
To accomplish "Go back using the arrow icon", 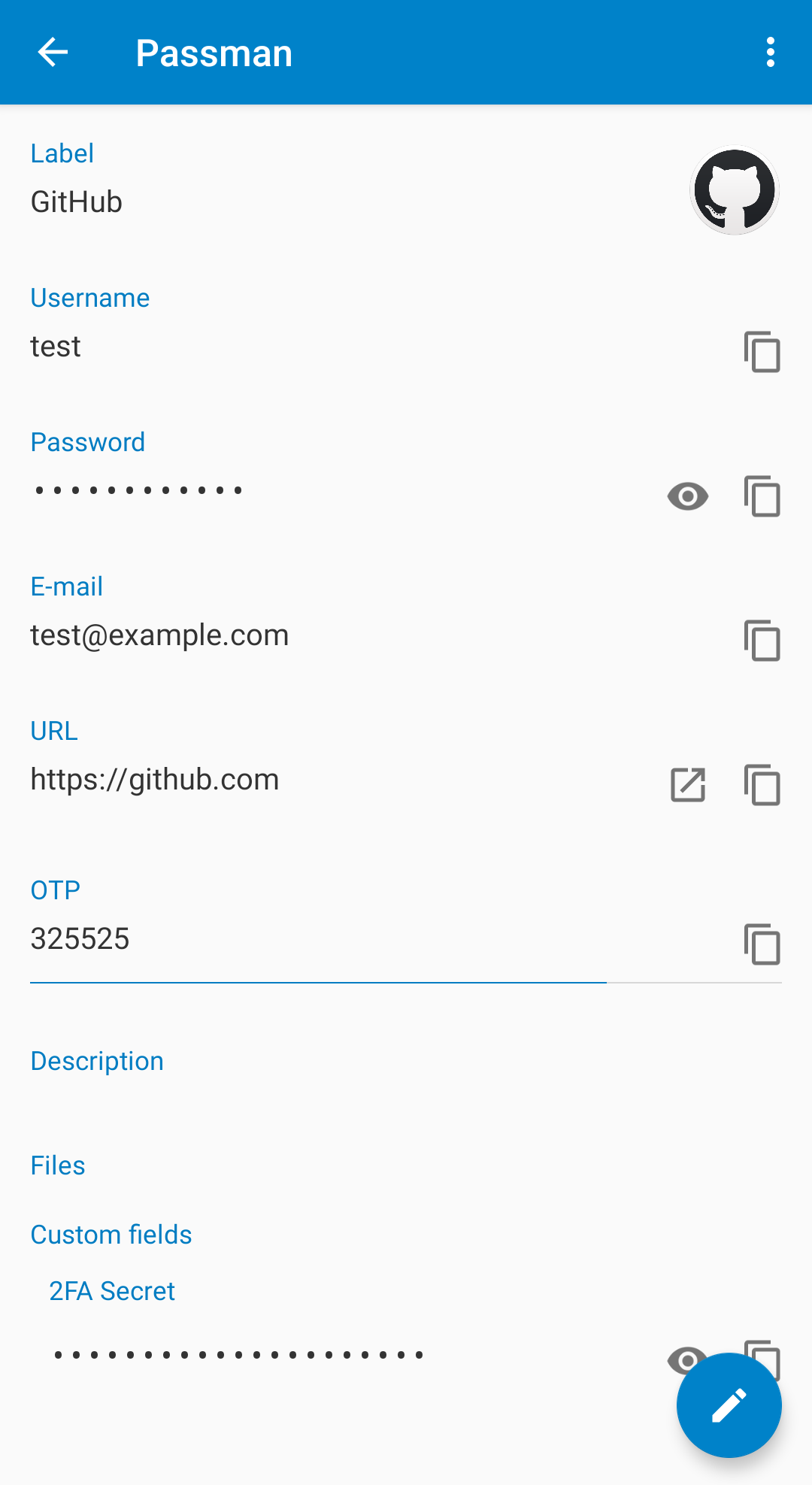I will [53, 53].
